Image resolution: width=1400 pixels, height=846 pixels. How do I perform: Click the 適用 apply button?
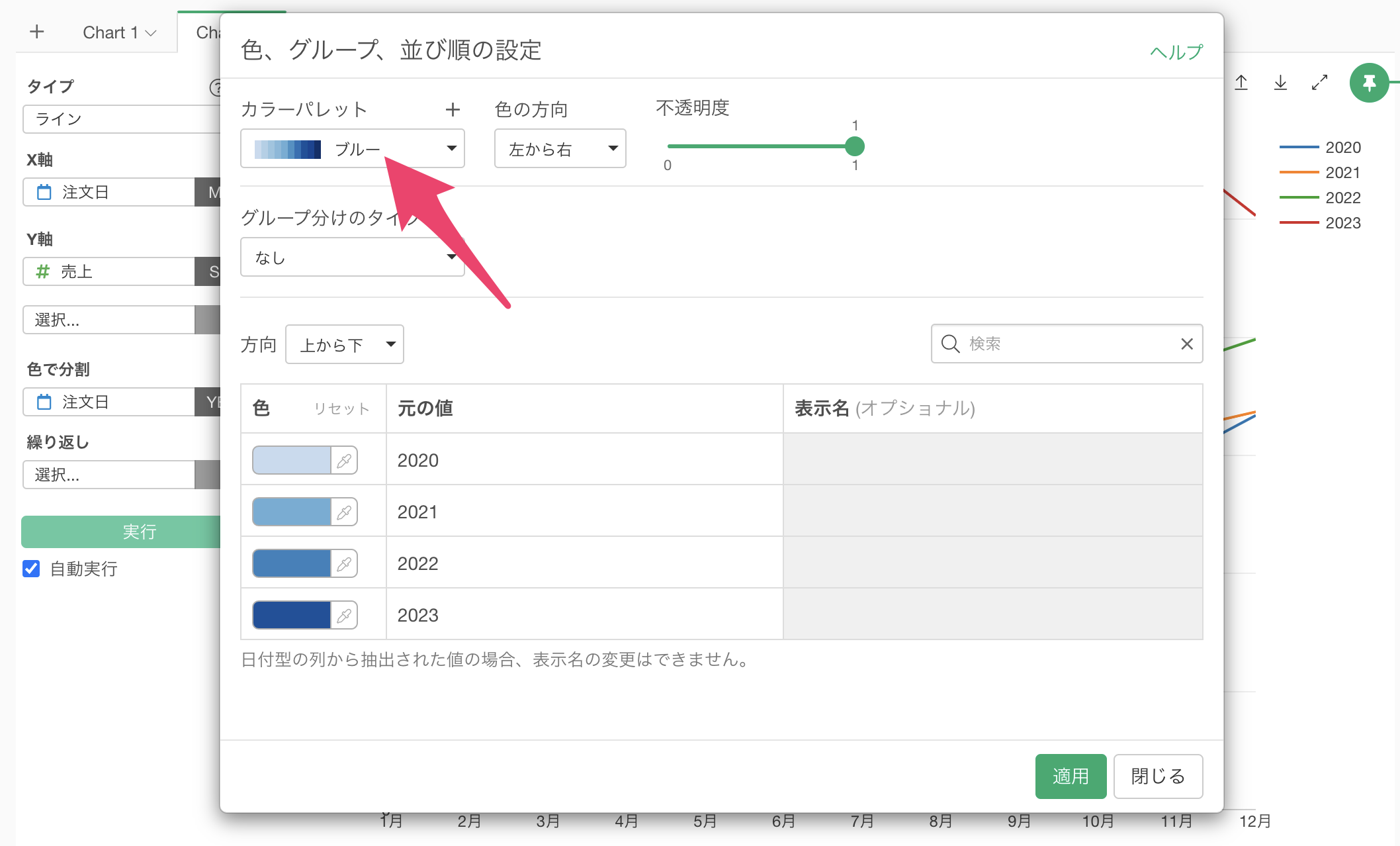1070,776
